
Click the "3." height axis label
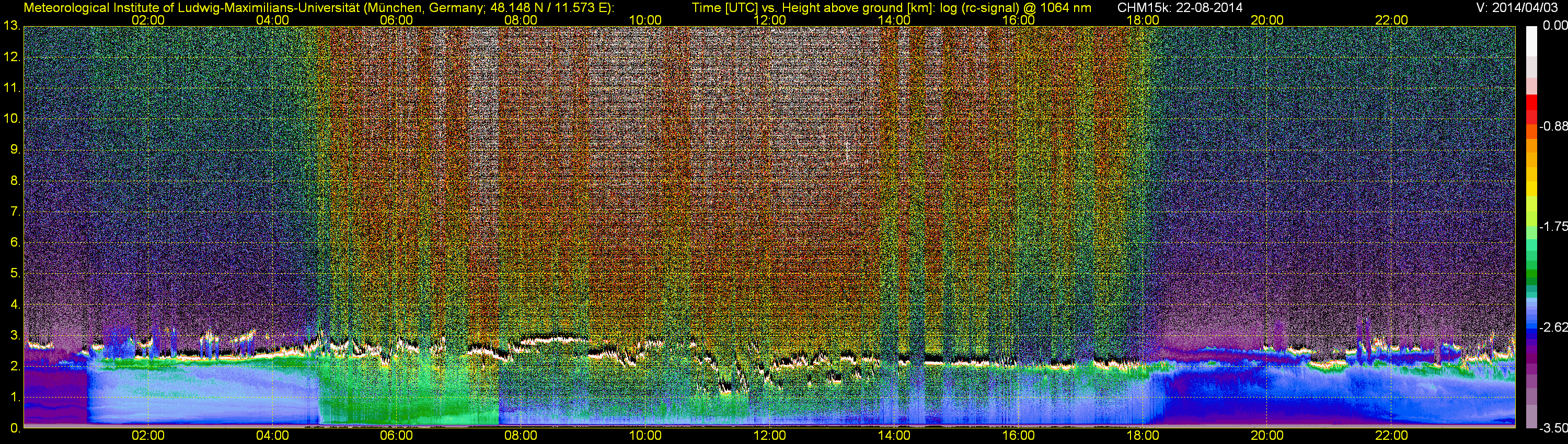click(x=15, y=335)
